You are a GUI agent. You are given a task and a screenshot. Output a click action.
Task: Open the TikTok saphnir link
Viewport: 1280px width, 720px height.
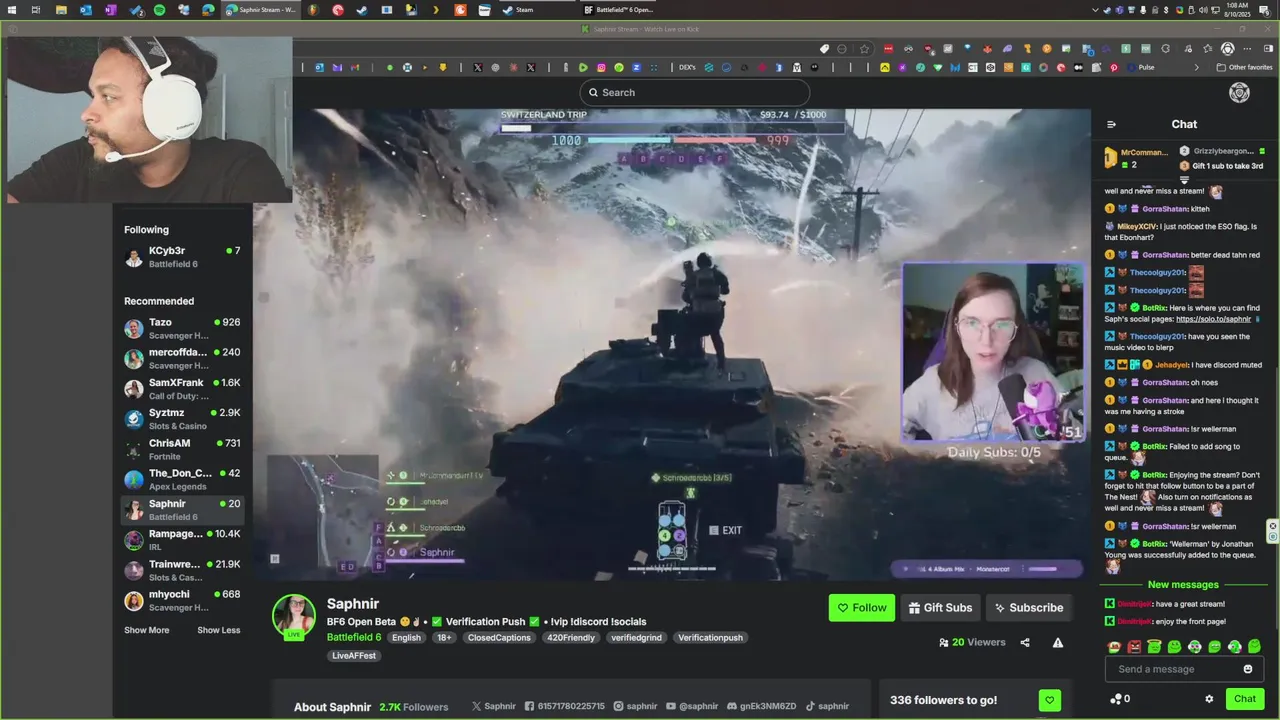pos(827,706)
